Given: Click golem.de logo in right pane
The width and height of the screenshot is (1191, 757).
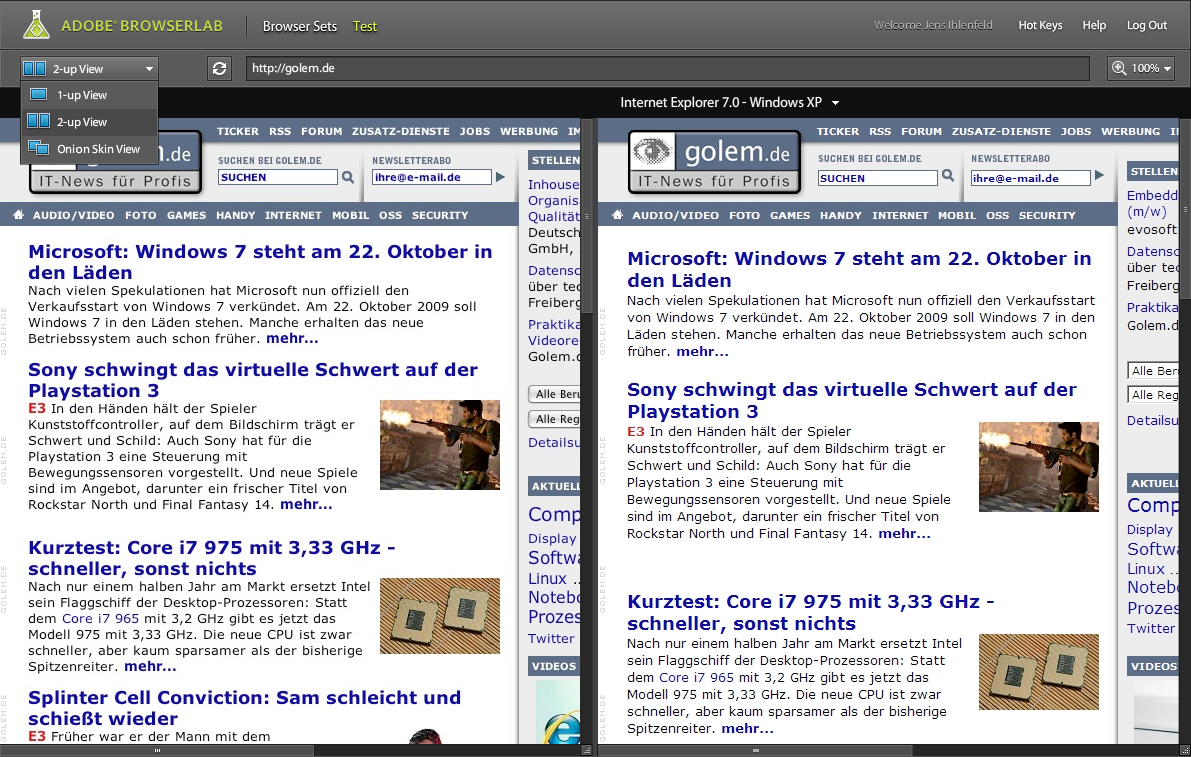Looking at the screenshot, I should coord(714,161).
